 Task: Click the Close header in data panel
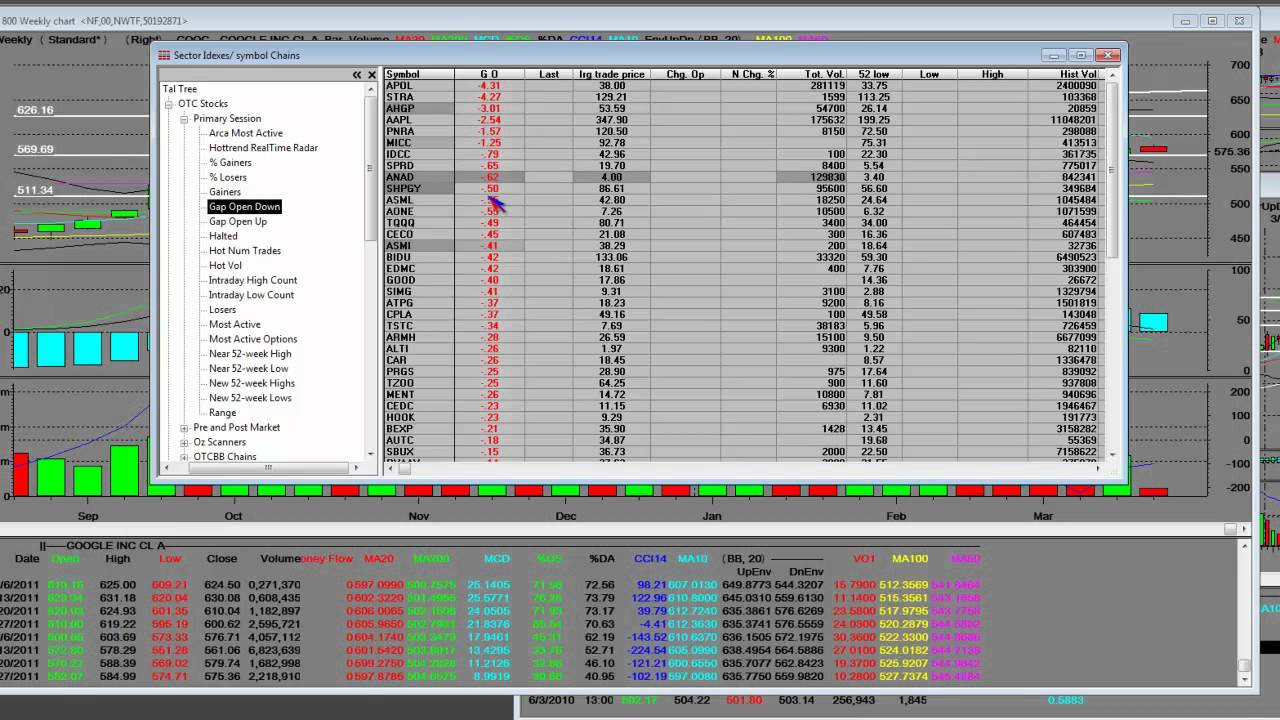click(222, 558)
